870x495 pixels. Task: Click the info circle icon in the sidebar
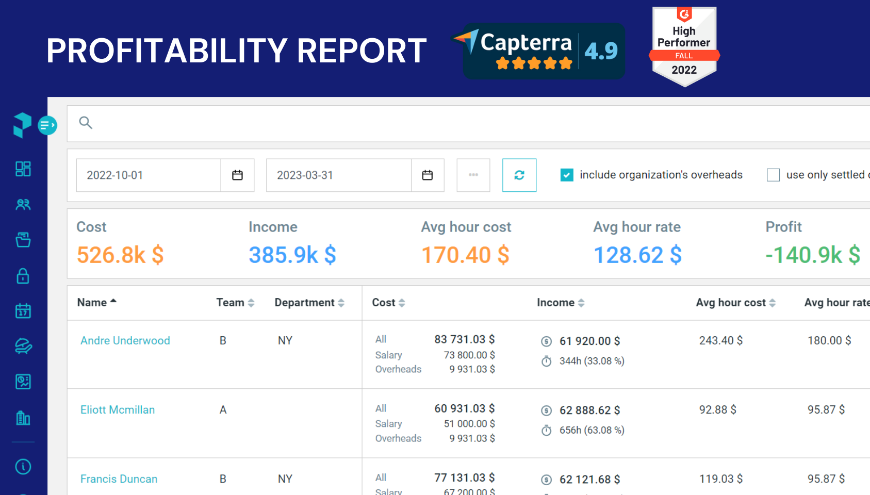pyautogui.click(x=23, y=466)
